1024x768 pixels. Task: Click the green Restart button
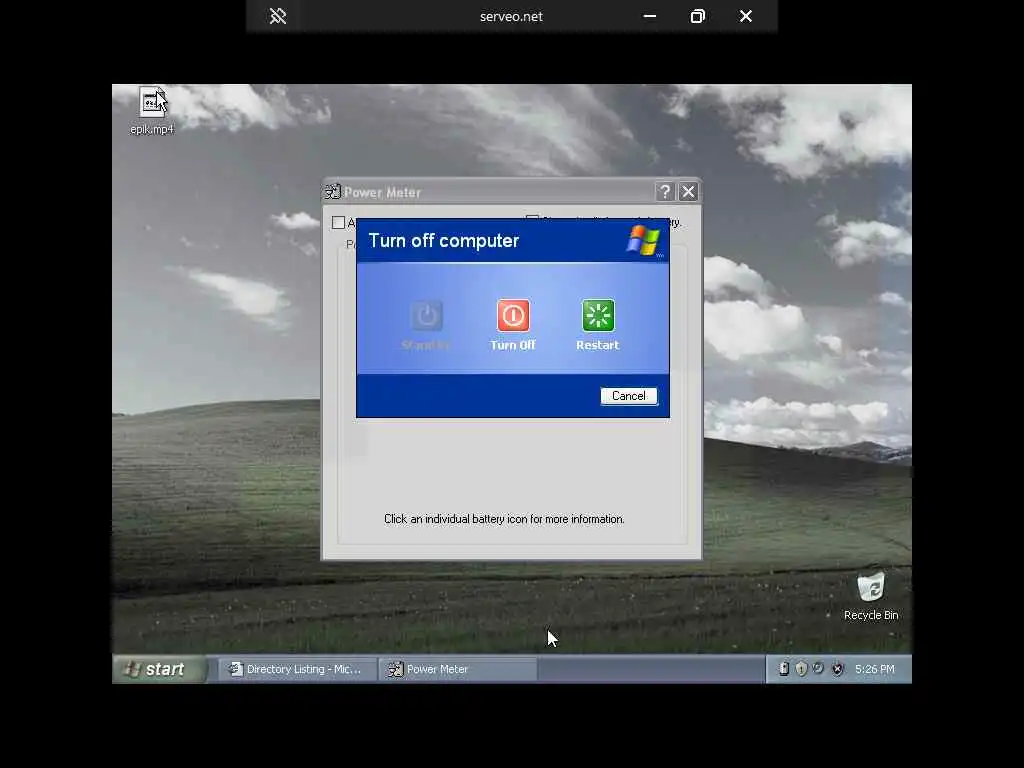click(598, 316)
